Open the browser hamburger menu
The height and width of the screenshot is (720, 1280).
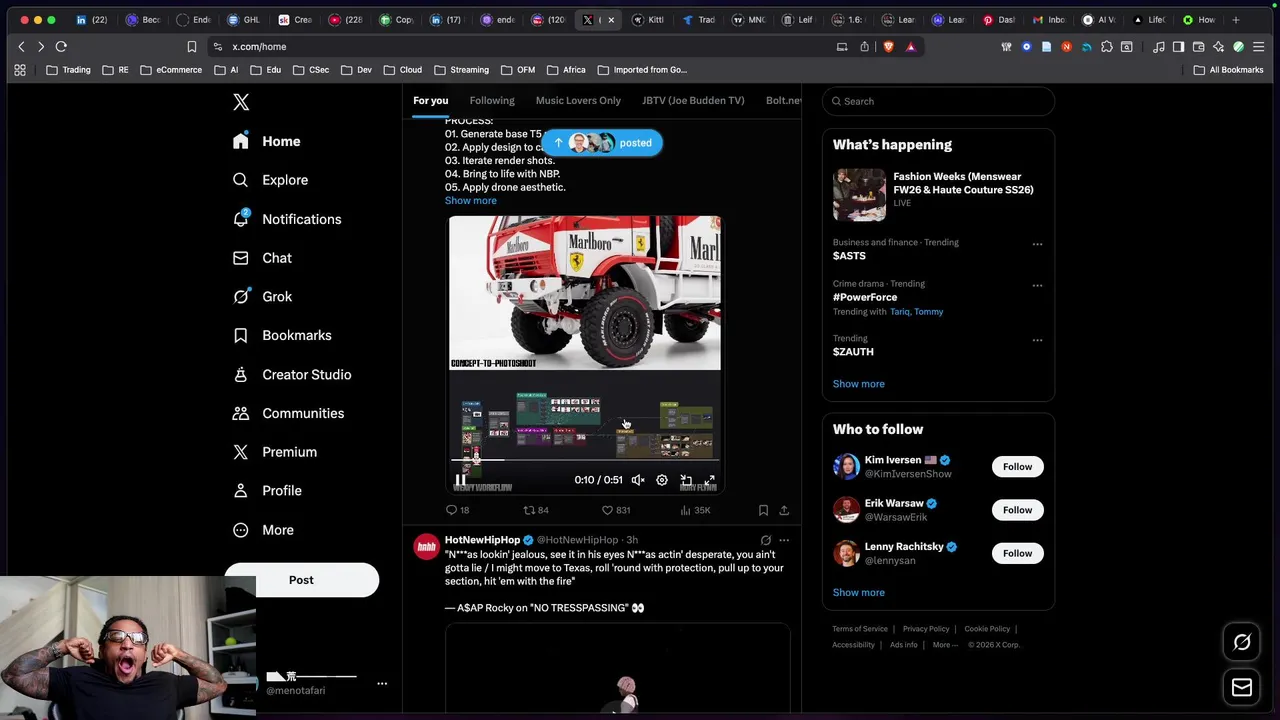[x=1258, y=47]
